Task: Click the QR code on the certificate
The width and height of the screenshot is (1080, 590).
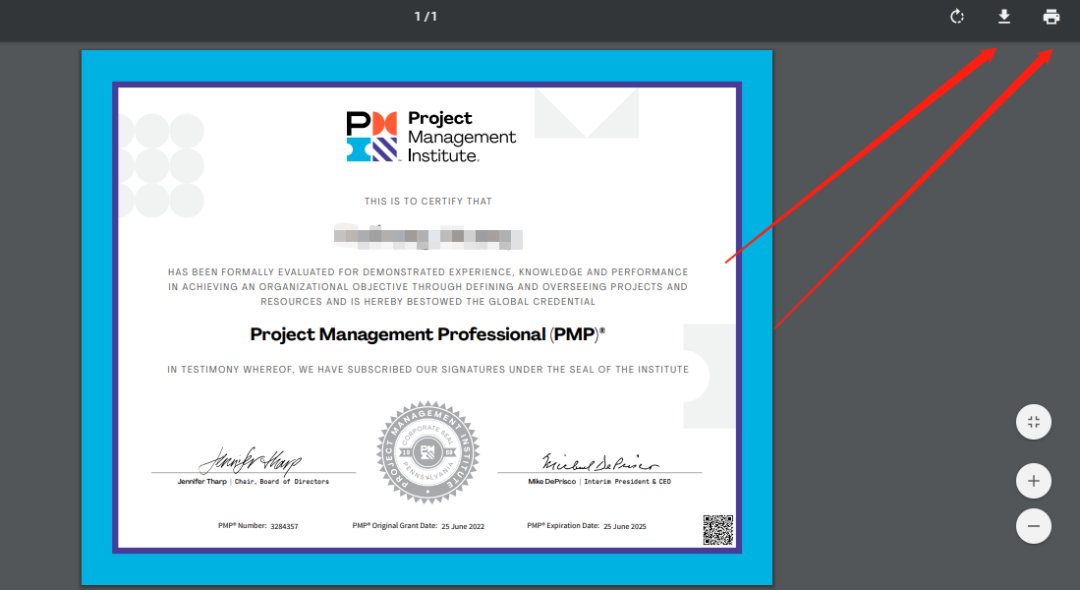Action: pos(718,530)
